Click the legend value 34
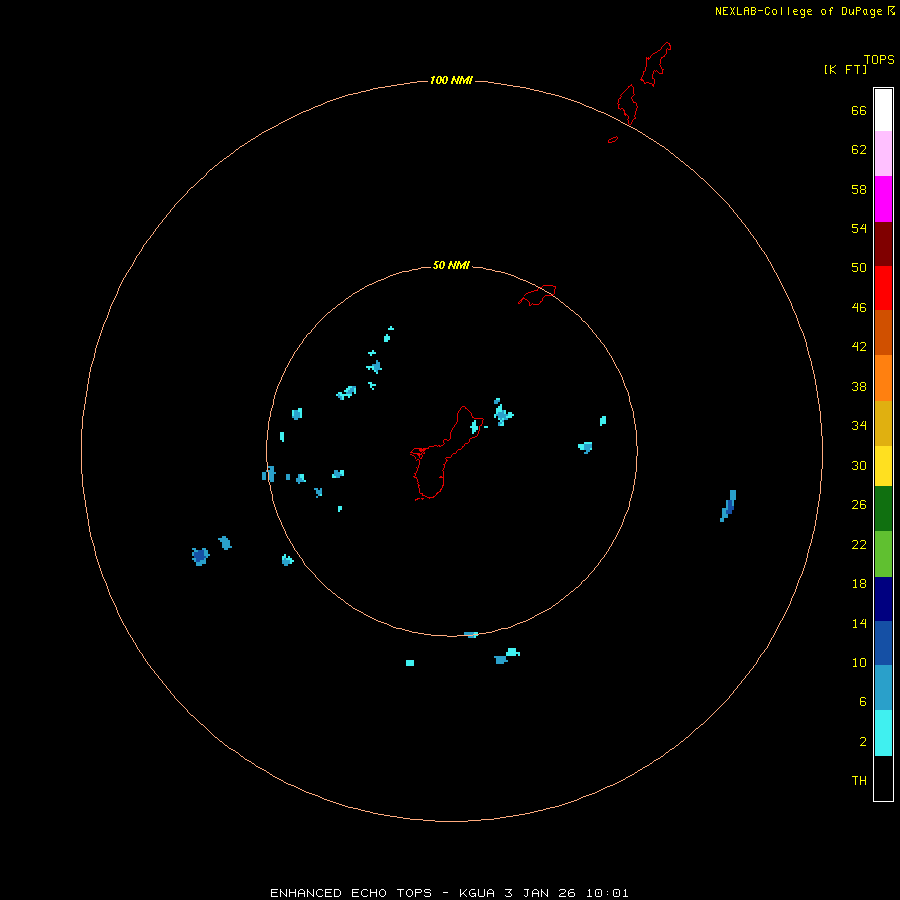This screenshot has height=900, width=900. (x=859, y=426)
